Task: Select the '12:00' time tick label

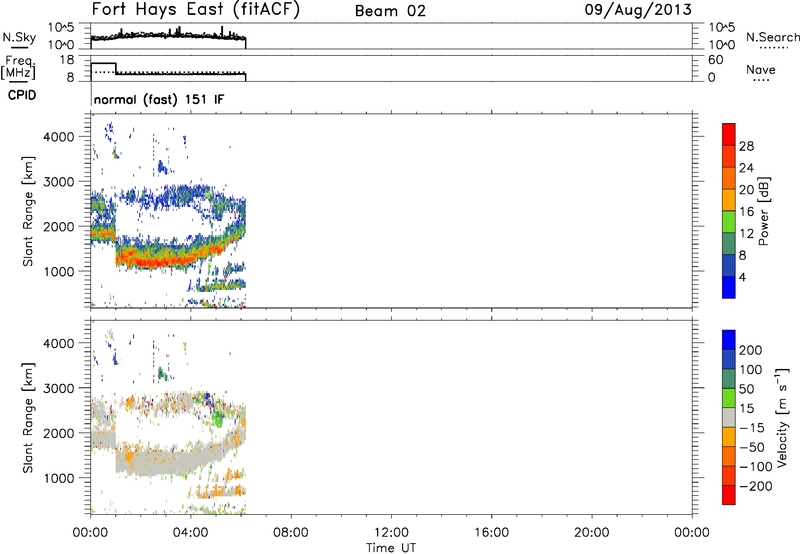Action: 391,533
